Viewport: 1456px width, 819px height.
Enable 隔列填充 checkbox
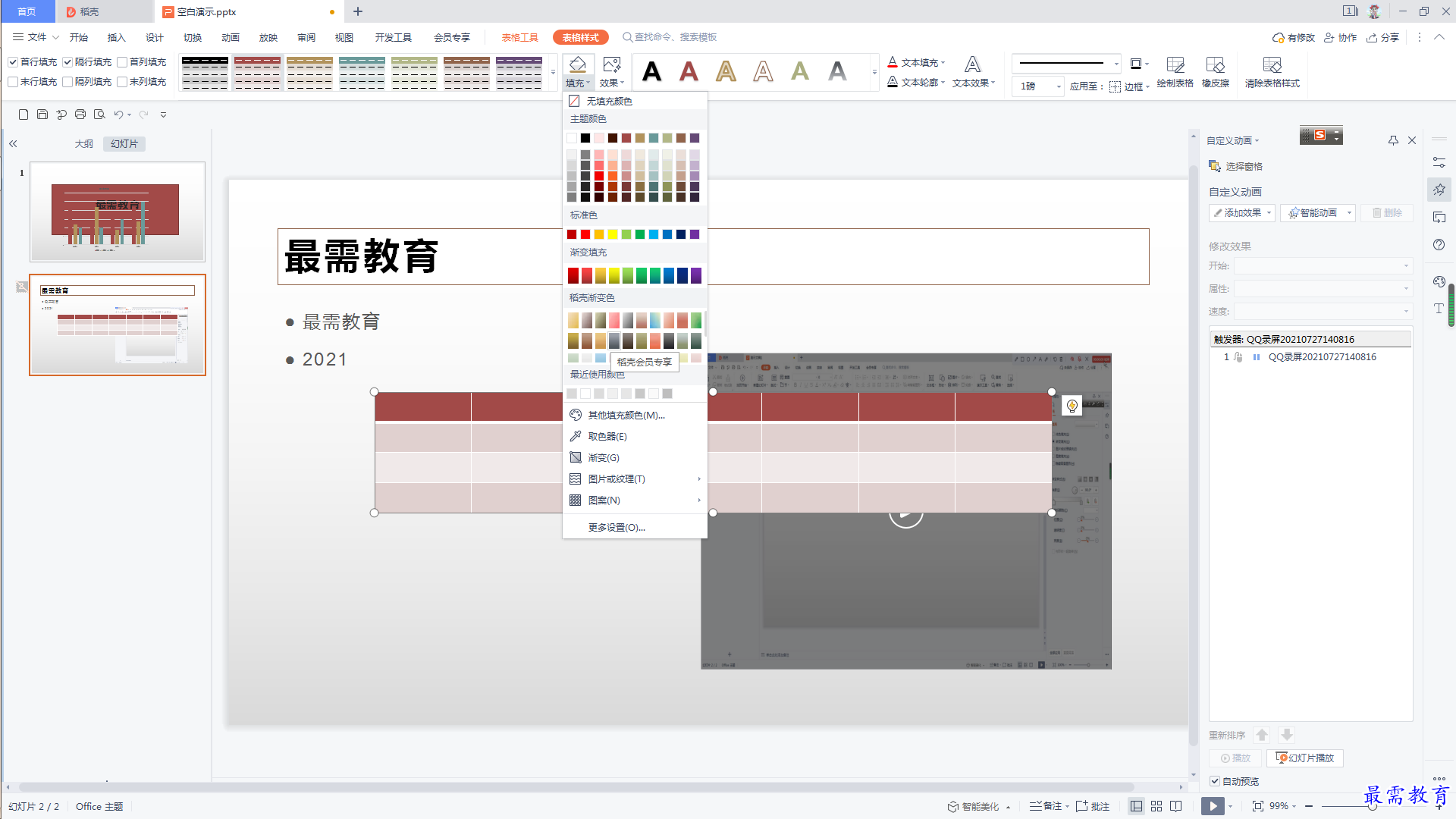67,82
